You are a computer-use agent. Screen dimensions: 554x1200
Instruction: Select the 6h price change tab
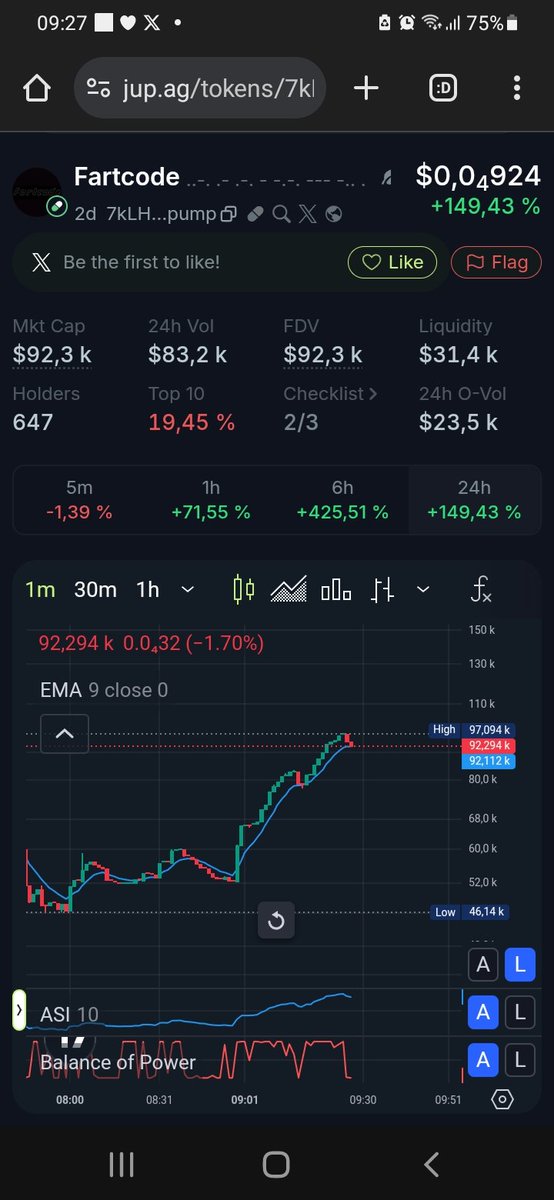coord(343,500)
